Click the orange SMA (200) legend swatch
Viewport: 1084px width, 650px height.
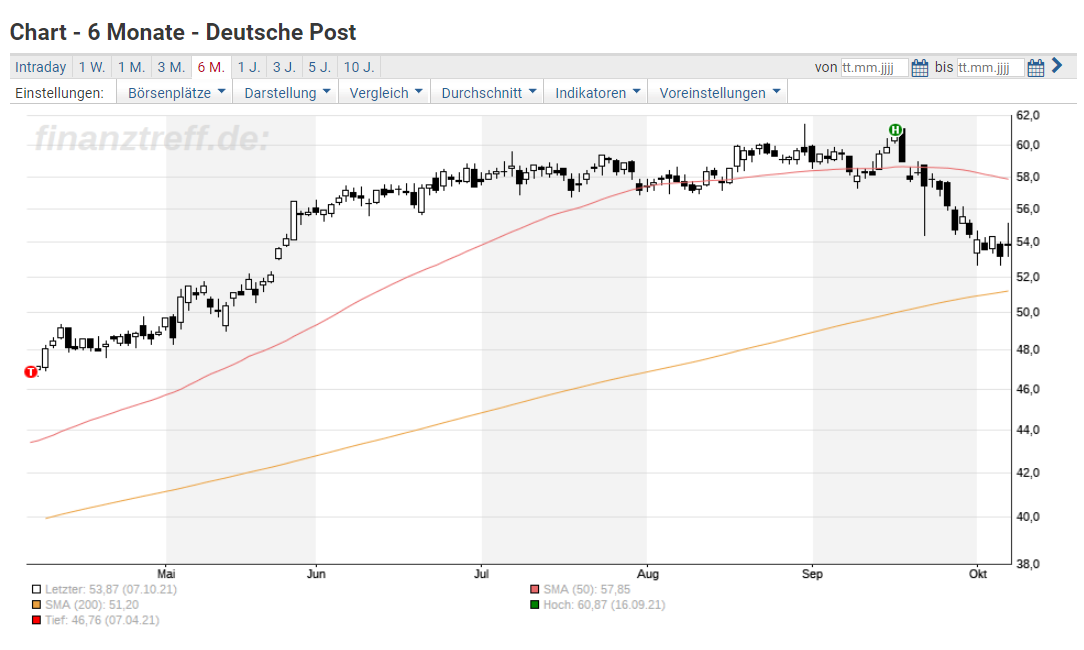point(36,605)
